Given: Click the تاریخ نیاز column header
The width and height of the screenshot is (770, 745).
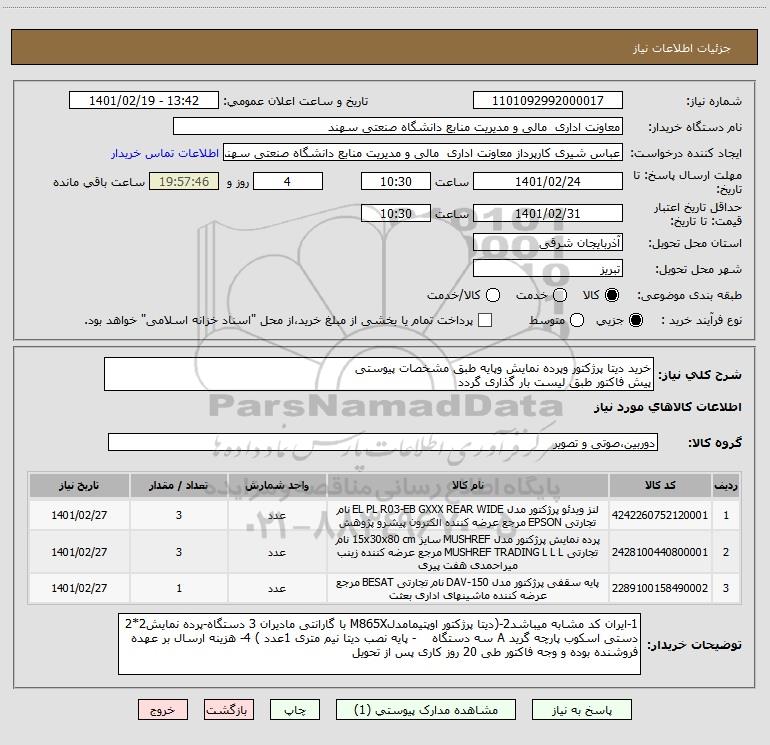Looking at the screenshot, I should click(79, 486).
